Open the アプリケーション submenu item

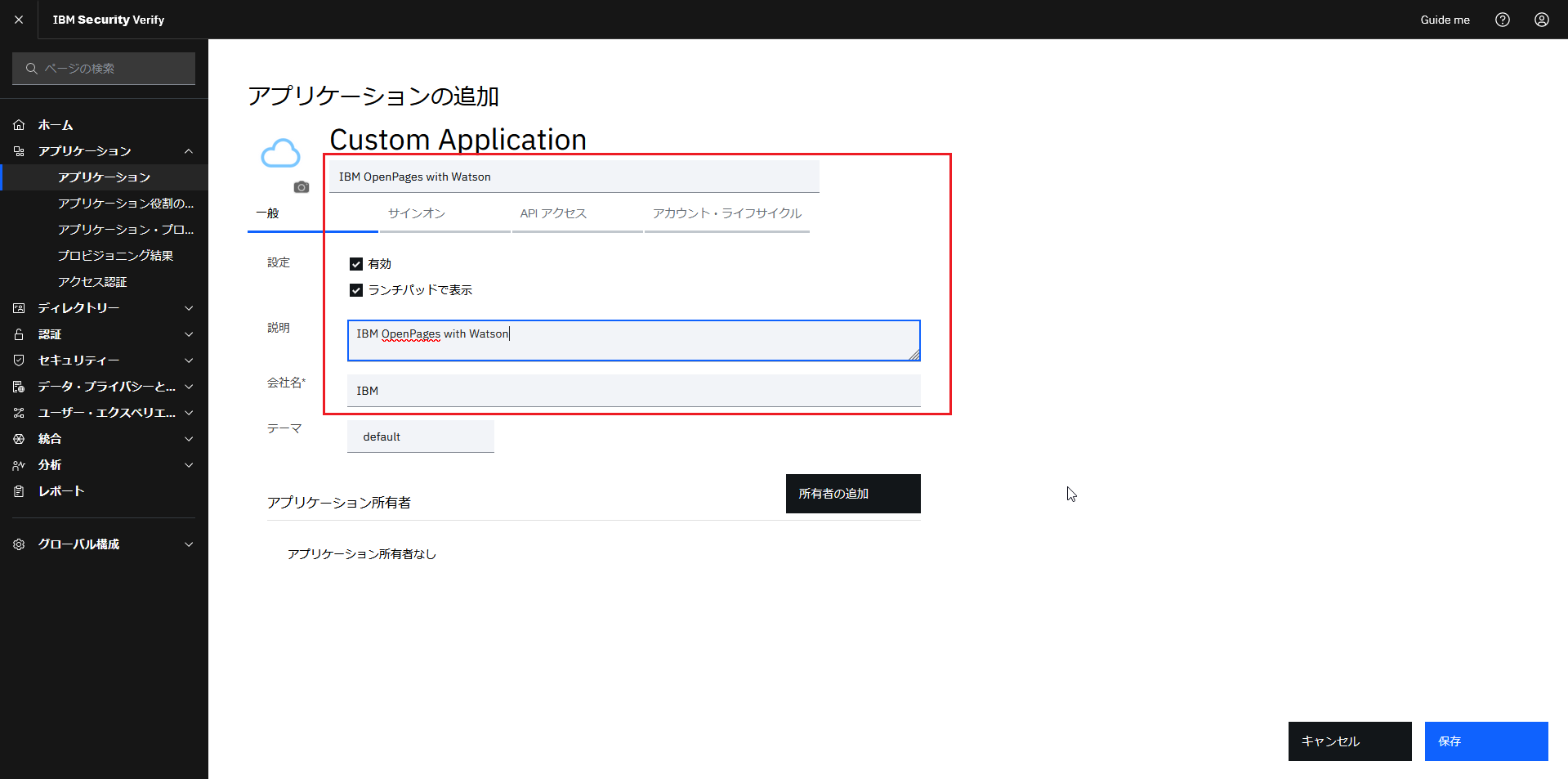pos(104,177)
